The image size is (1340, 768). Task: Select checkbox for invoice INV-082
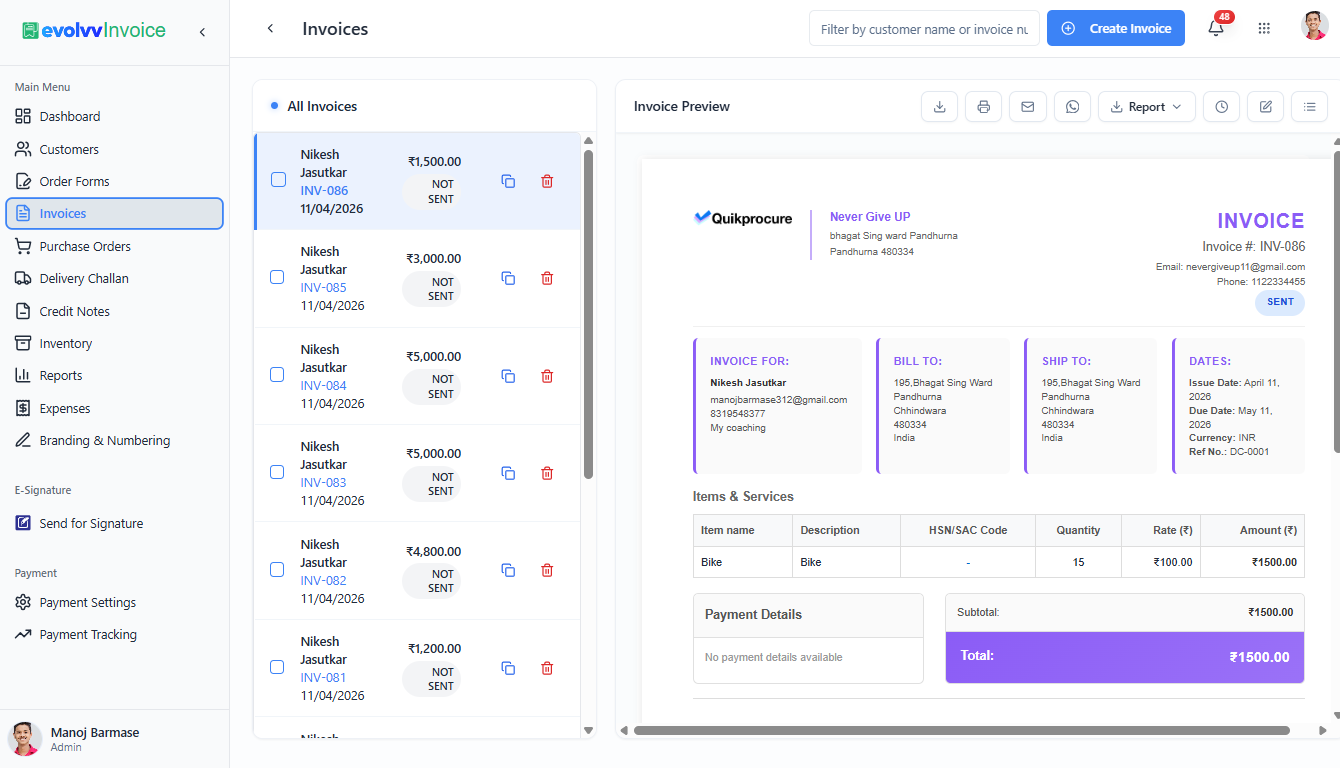click(278, 569)
